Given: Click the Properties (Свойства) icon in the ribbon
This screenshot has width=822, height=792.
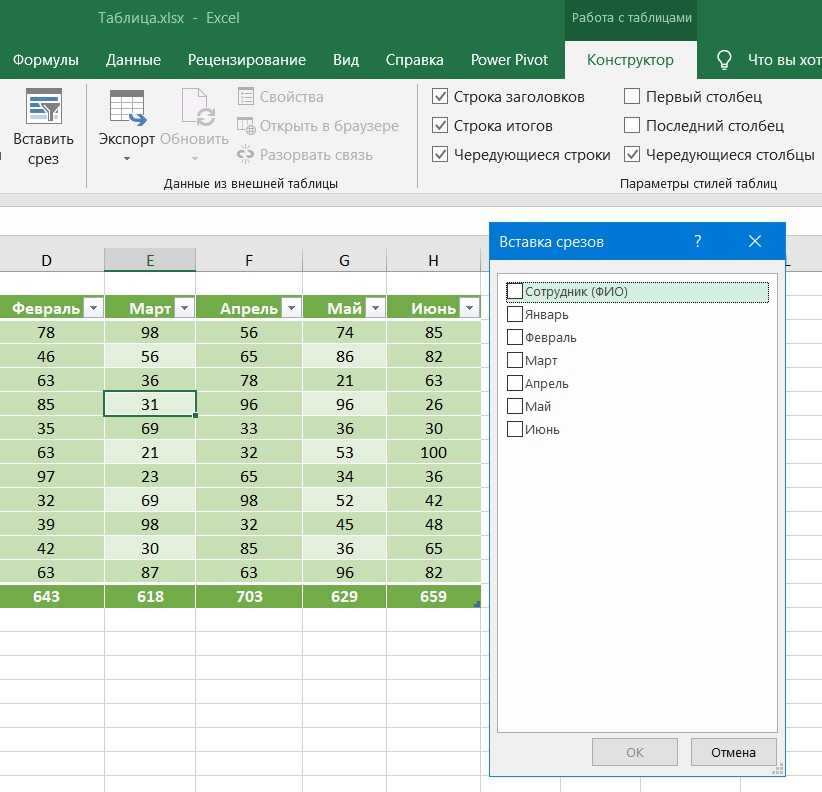Looking at the screenshot, I should tap(246, 97).
